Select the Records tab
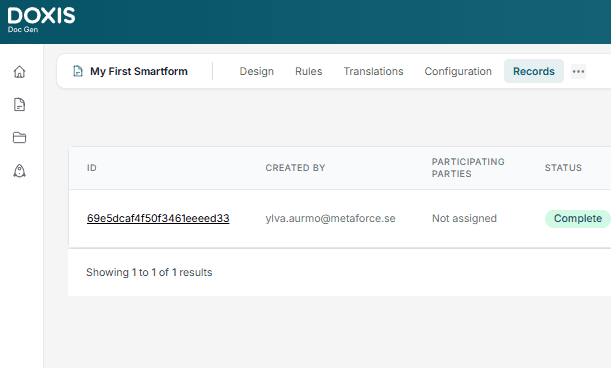 click(534, 71)
